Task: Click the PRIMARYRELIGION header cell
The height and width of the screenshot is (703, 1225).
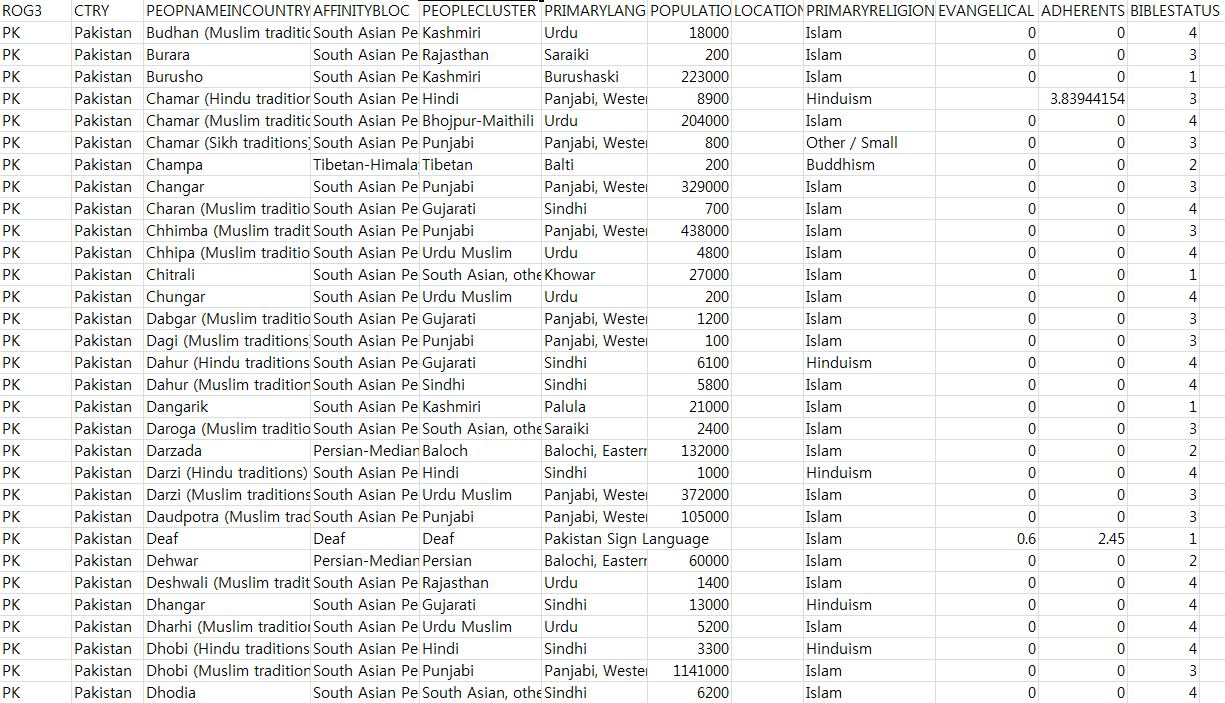Action: pos(870,11)
